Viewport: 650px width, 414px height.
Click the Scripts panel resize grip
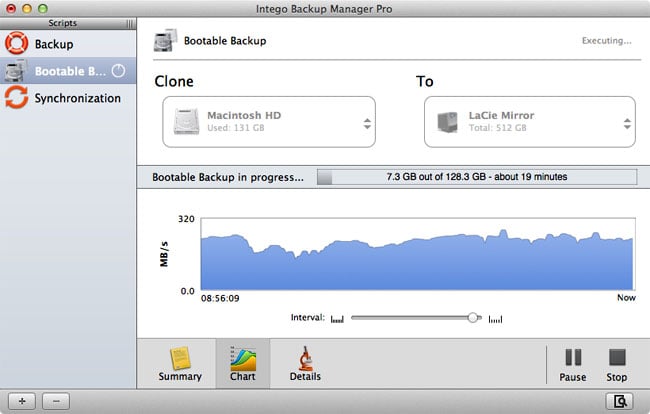tap(130, 24)
